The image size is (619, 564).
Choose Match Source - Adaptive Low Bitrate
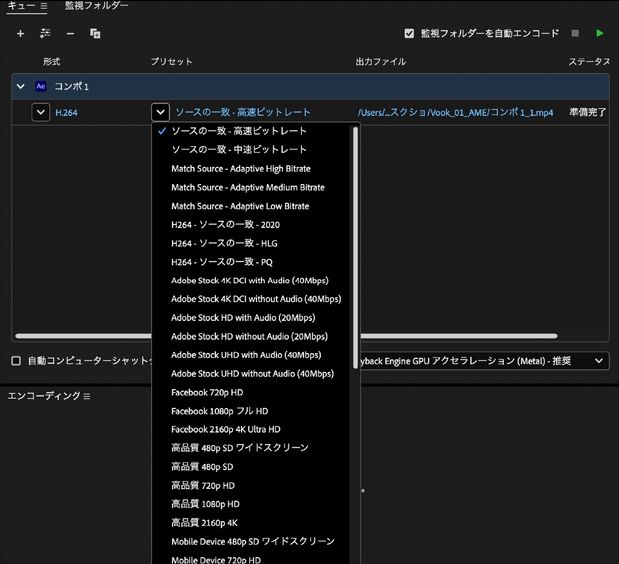[252, 206]
